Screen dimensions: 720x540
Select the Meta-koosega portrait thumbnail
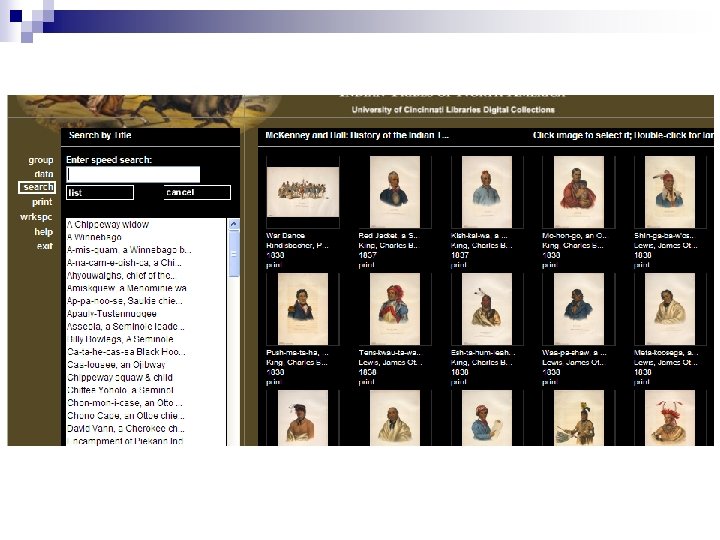670,309
